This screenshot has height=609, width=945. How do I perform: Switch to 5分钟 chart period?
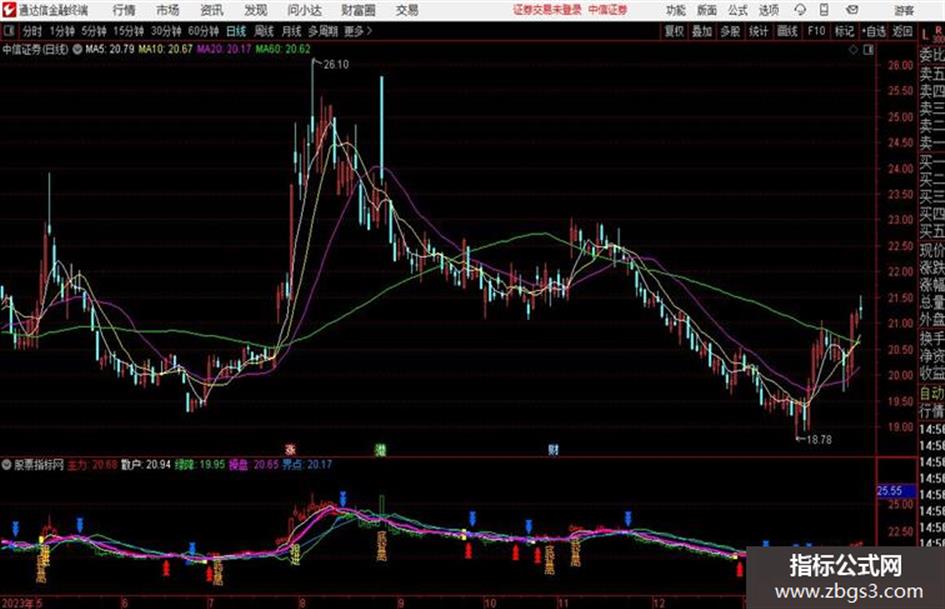[93, 31]
